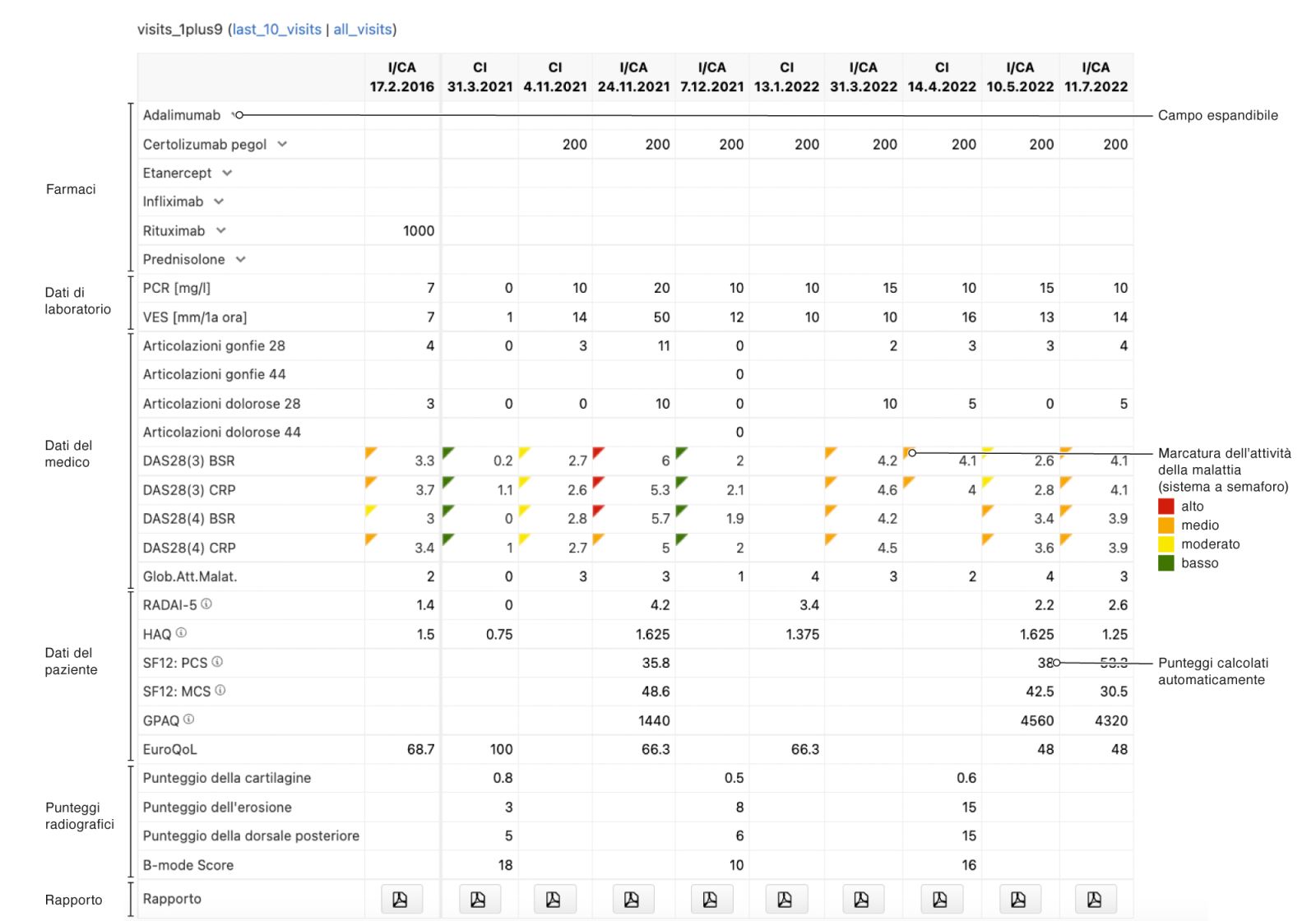1316x921 pixels.
Task: Open the all_visits link
Action: [x=363, y=30]
